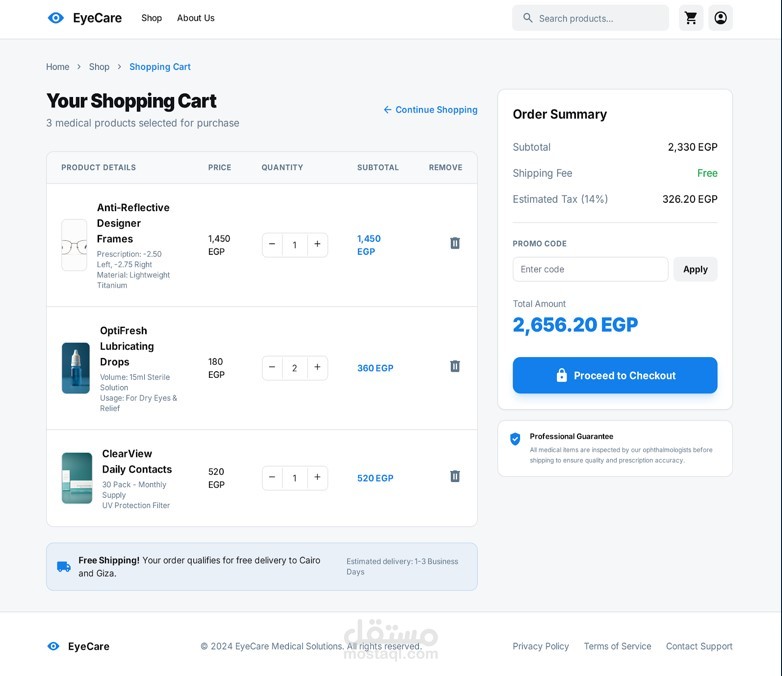Click Continue Shopping link
Viewport: 782px width, 676px height.
pos(430,110)
